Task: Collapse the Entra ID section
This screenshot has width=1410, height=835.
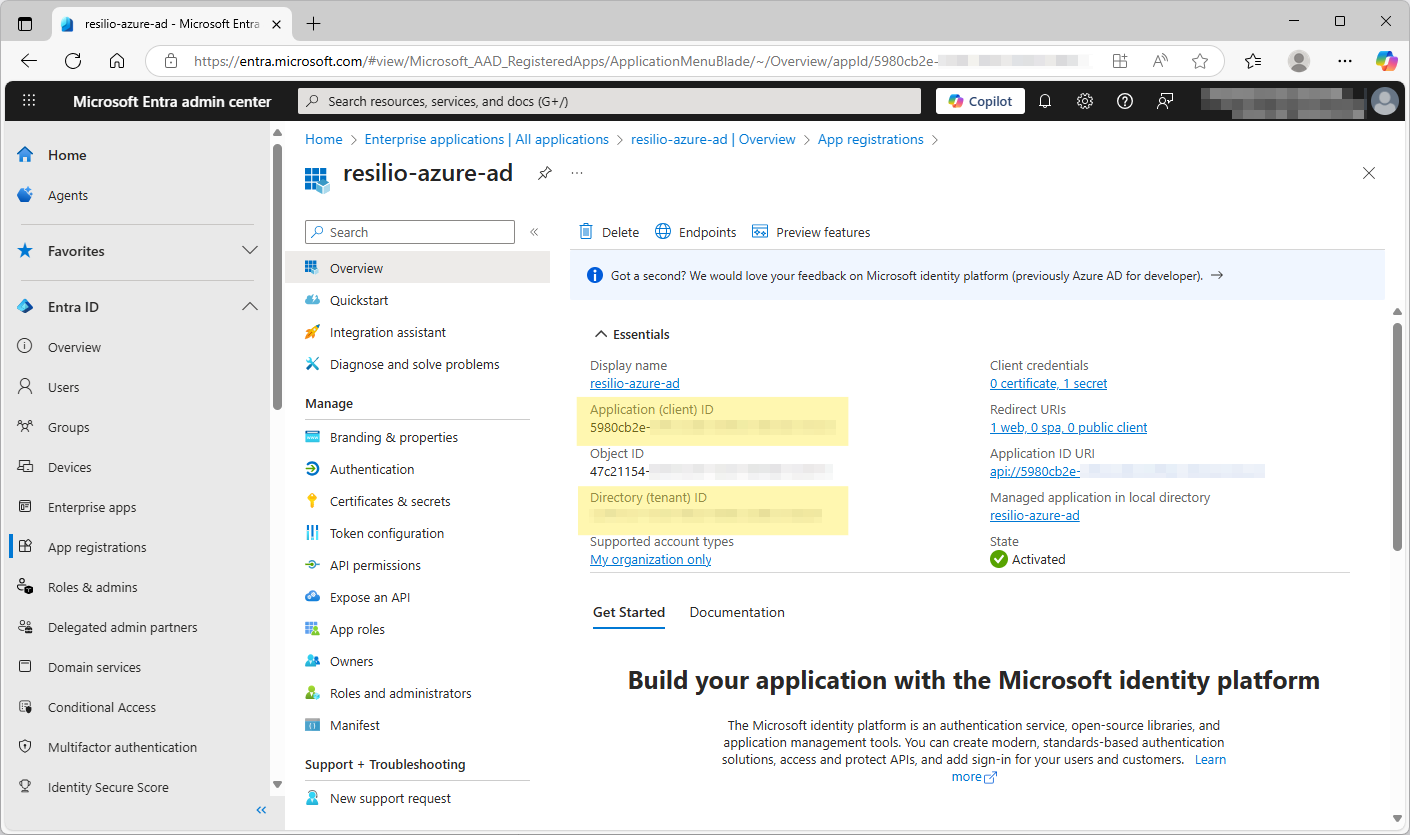Action: coord(249,307)
